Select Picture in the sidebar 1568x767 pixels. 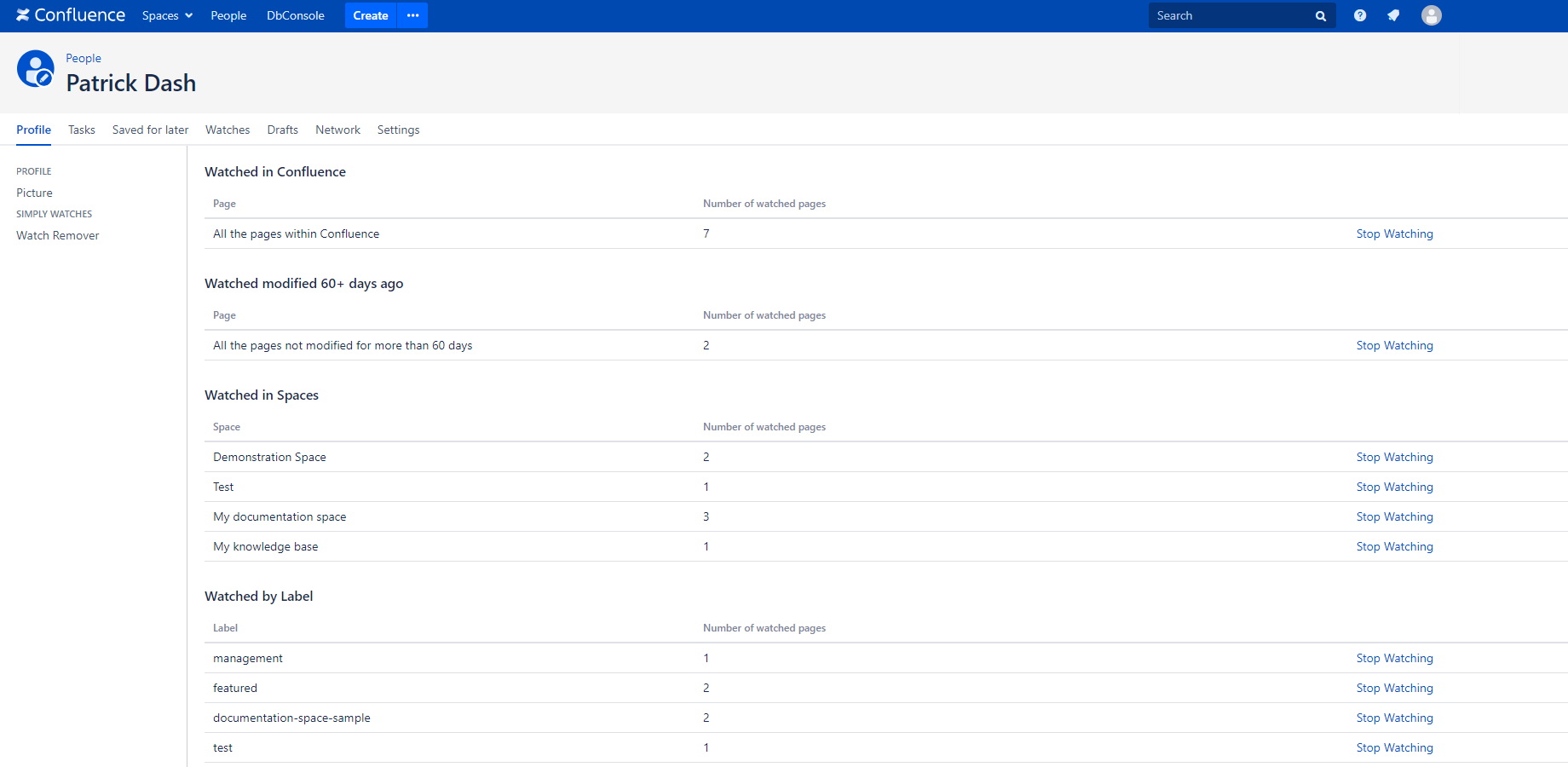coord(34,193)
